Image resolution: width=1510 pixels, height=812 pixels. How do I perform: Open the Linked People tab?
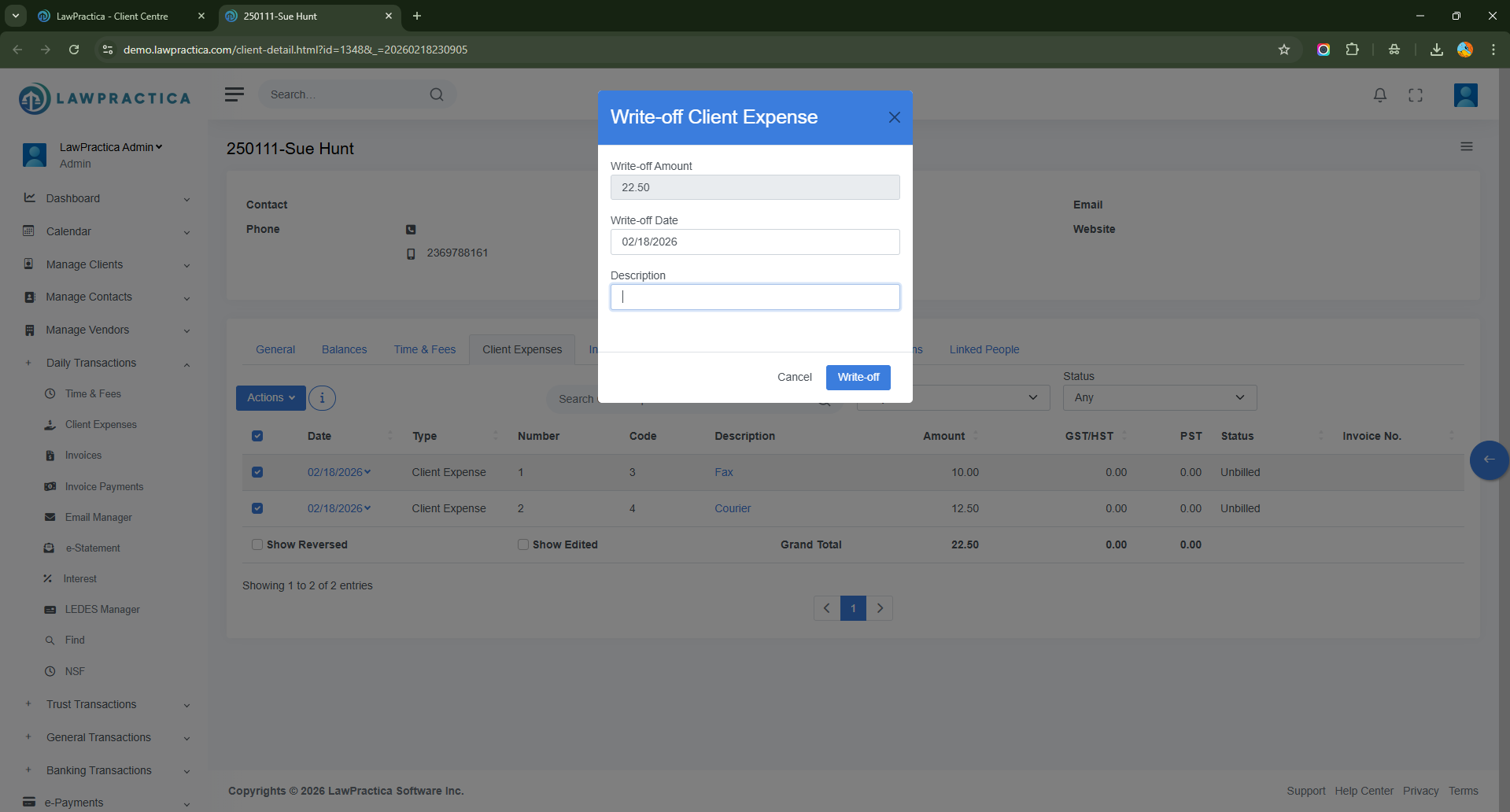[984, 349]
